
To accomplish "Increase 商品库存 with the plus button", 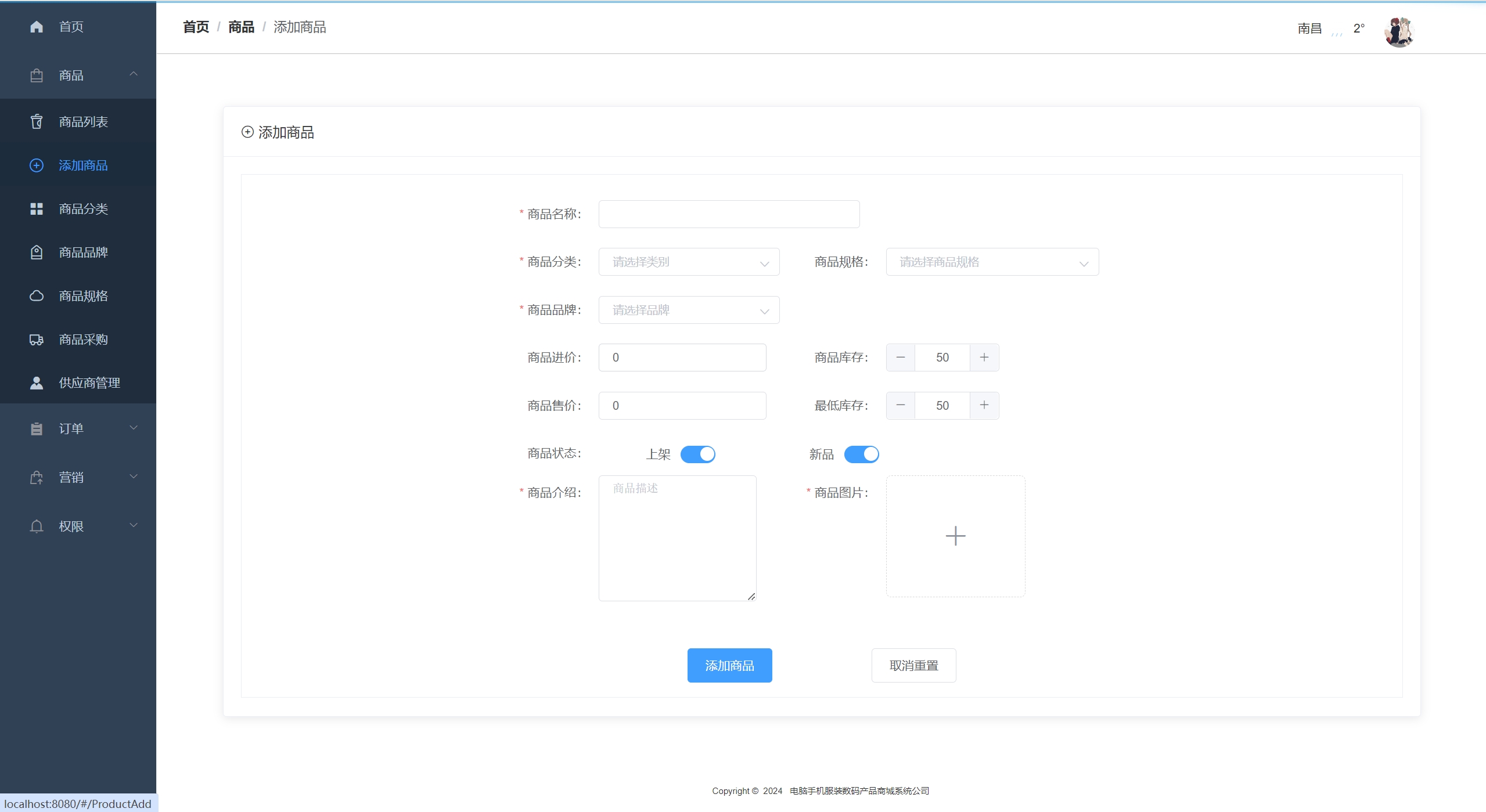I will pos(984,358).
